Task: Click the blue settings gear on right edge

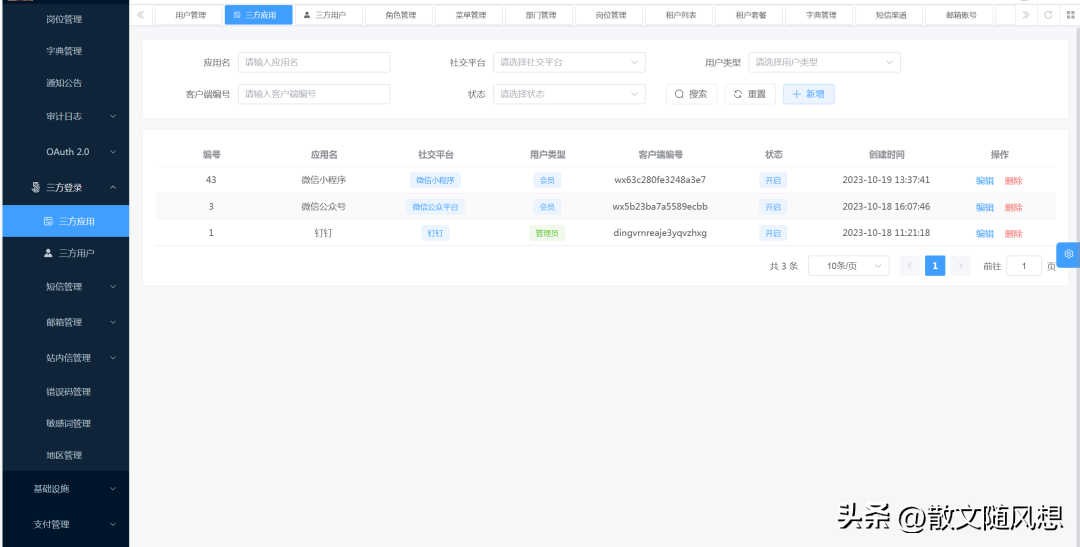Action: [x=1068, y=254]
